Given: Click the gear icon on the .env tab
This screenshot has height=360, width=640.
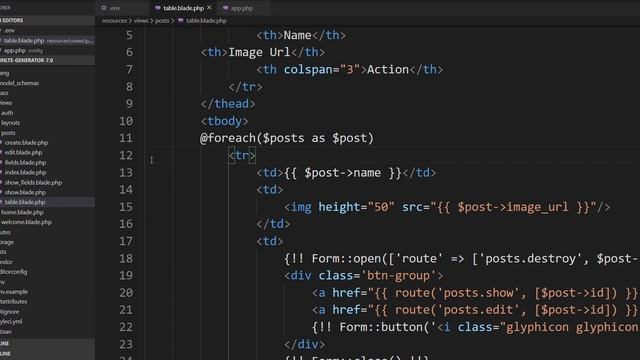Looking at the screenshot, I should point(104,8).
